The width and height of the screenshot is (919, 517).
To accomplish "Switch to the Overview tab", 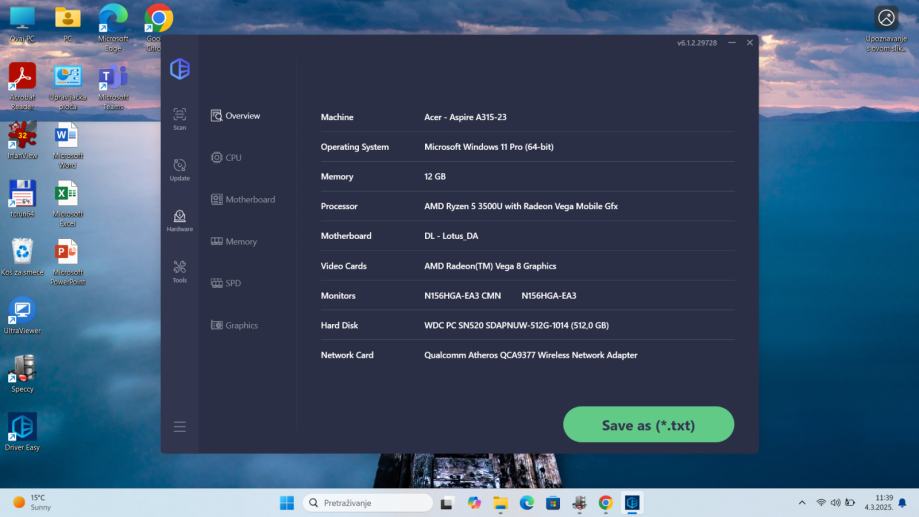I will 236,115.
